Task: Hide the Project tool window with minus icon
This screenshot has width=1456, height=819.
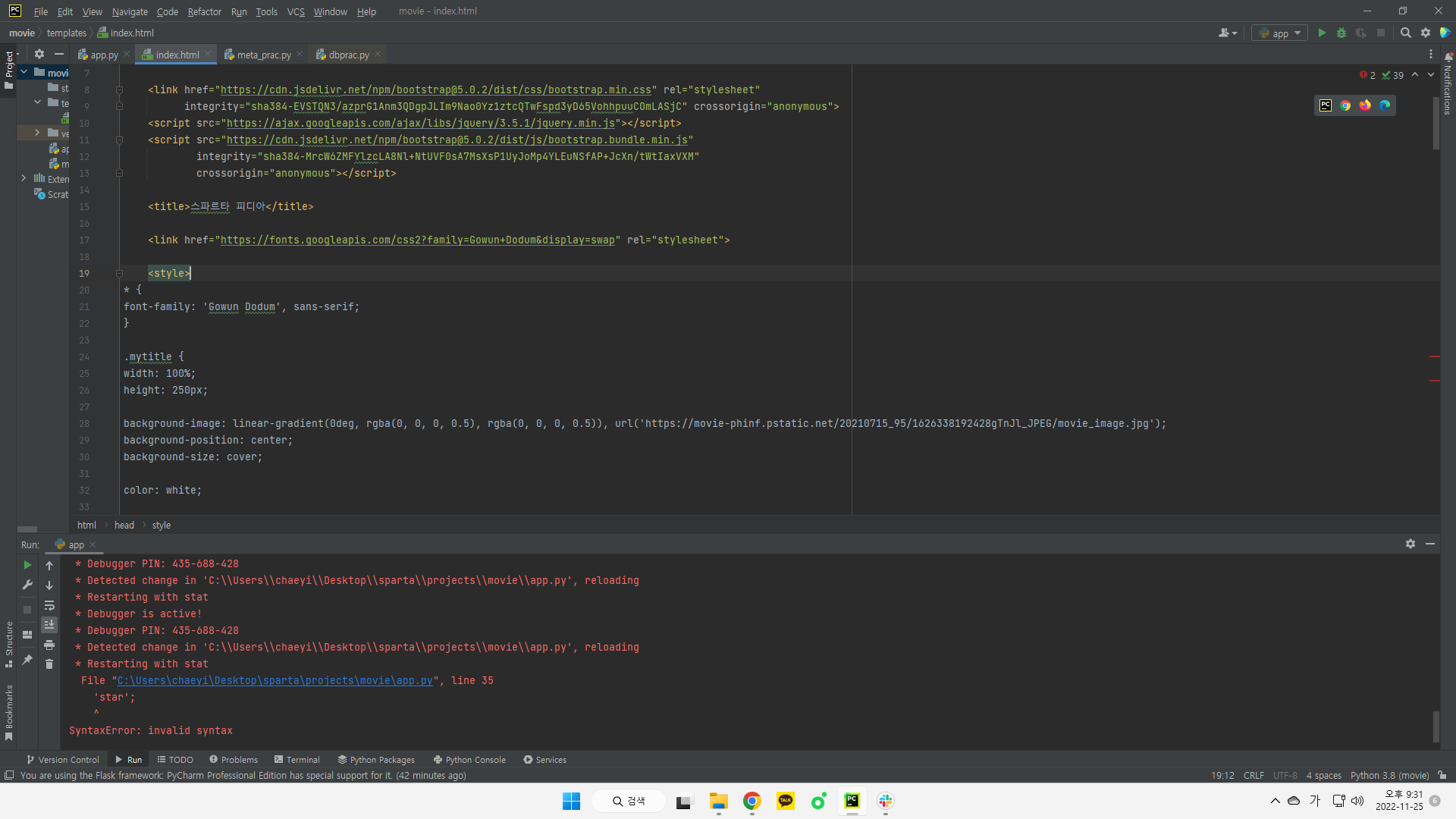Action: 59,54
